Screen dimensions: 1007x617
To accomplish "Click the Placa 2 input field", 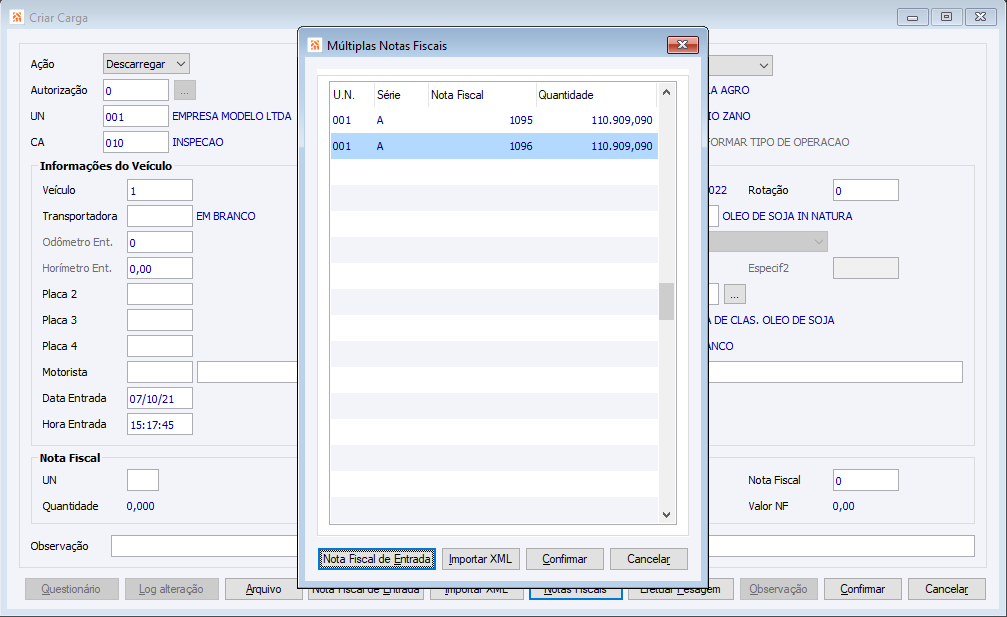I will (160, 294).
